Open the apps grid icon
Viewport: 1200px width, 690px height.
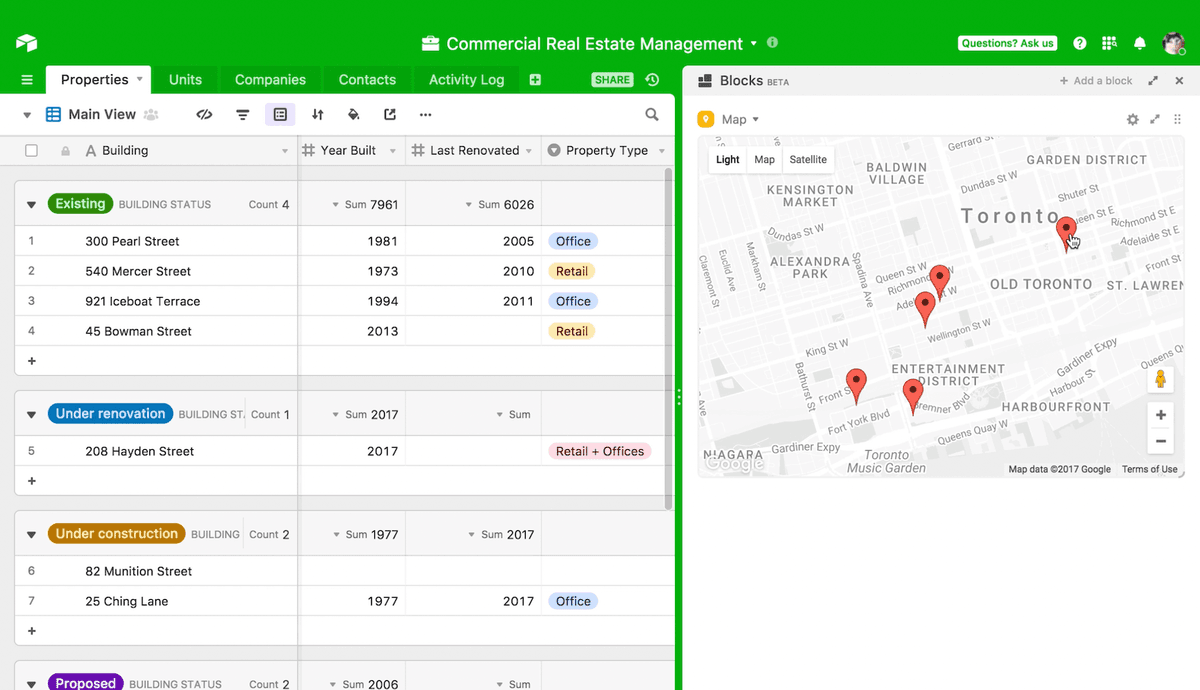[x=1109, y=43]
